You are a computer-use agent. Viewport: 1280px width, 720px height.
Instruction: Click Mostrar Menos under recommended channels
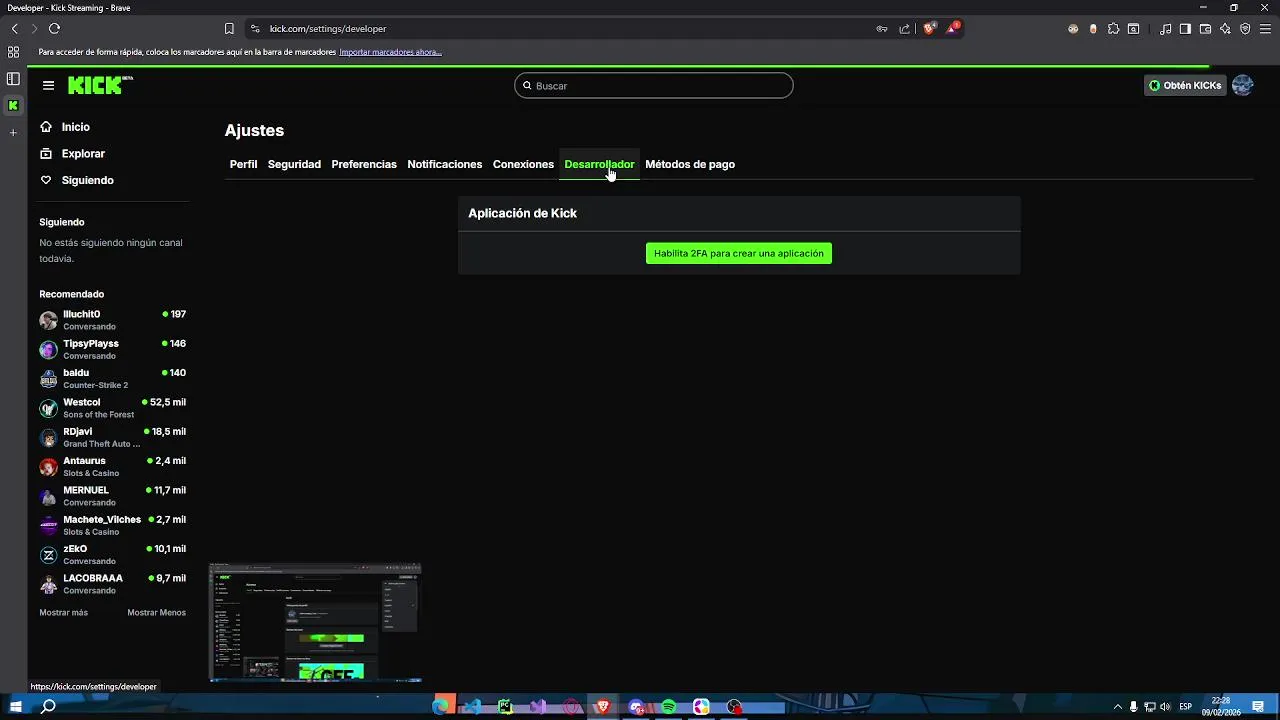pos(156,613)
